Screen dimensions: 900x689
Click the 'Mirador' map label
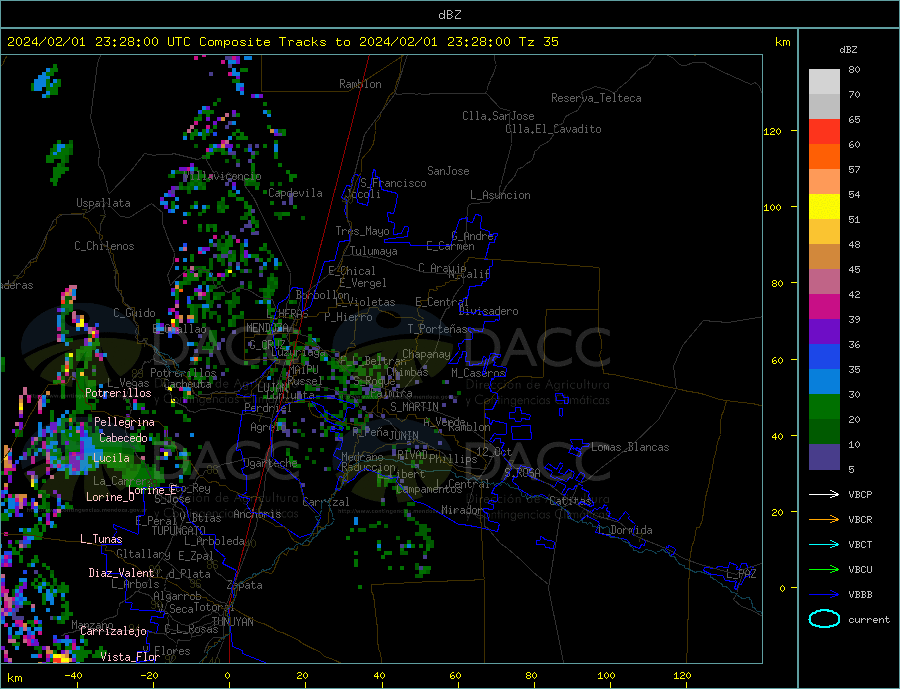(x=462, y=510)
